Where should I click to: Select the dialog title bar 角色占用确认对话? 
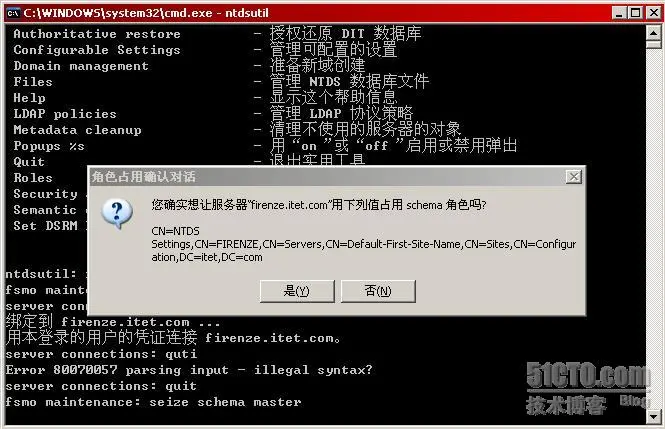pos(327,176)
